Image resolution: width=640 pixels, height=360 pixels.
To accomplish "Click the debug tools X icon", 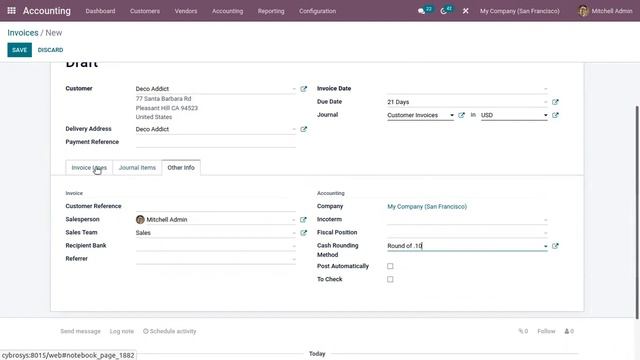I will coord(465,11).
